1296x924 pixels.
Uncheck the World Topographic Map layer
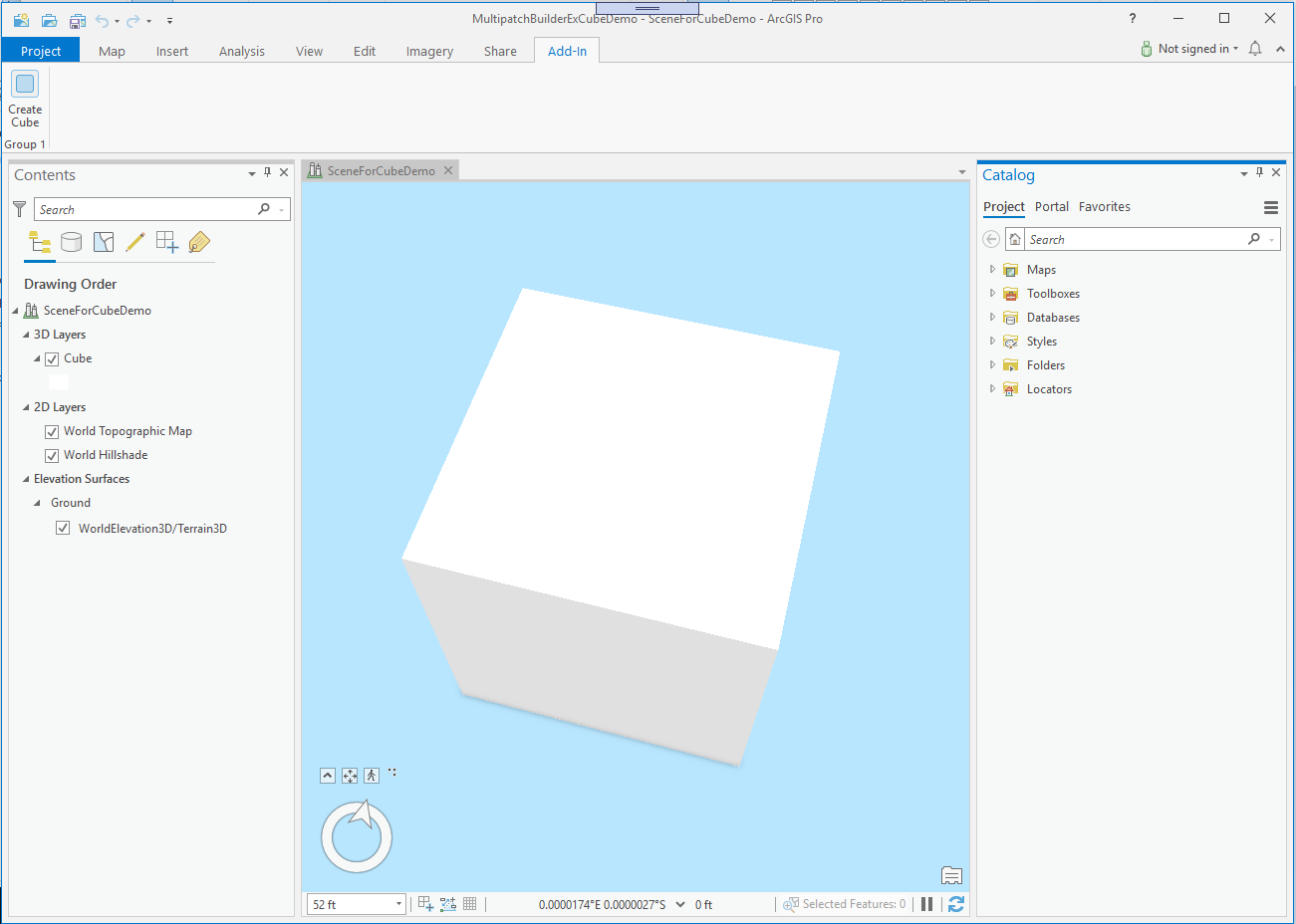click(51, 430)
